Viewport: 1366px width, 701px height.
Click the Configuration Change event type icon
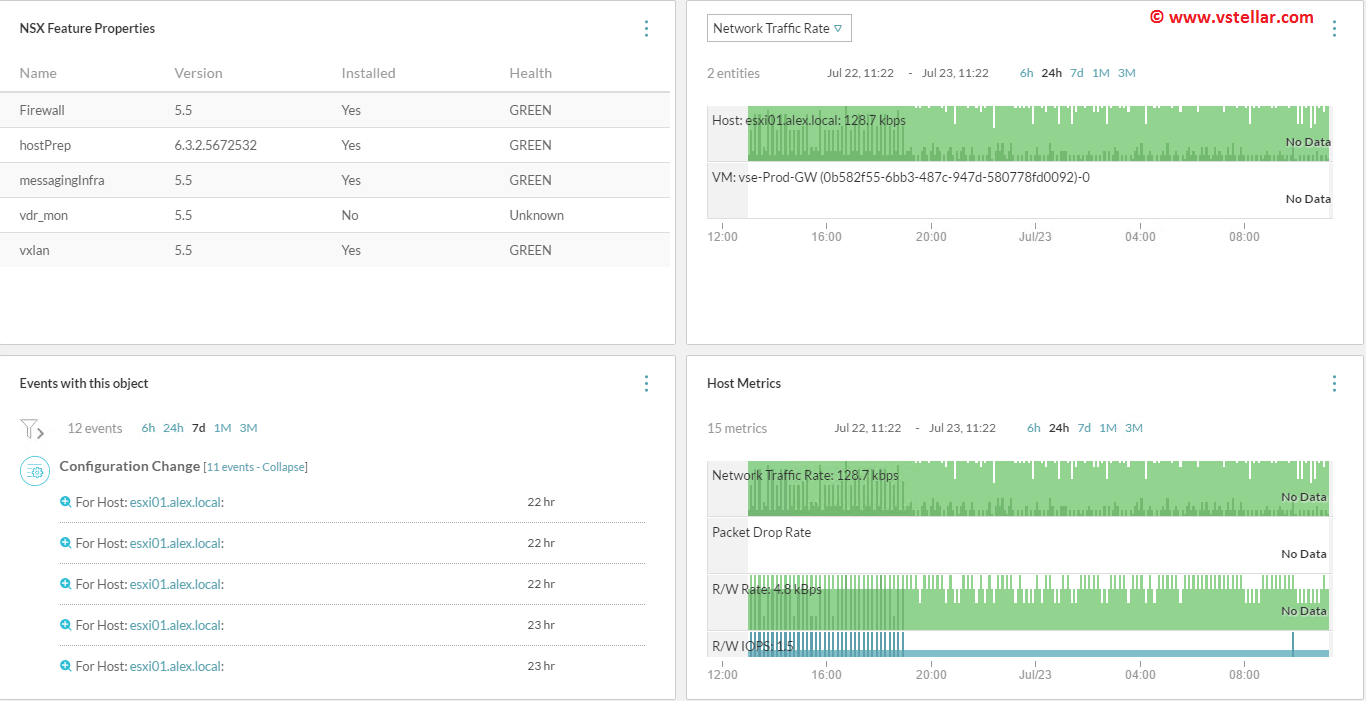(x=35, y=470)
